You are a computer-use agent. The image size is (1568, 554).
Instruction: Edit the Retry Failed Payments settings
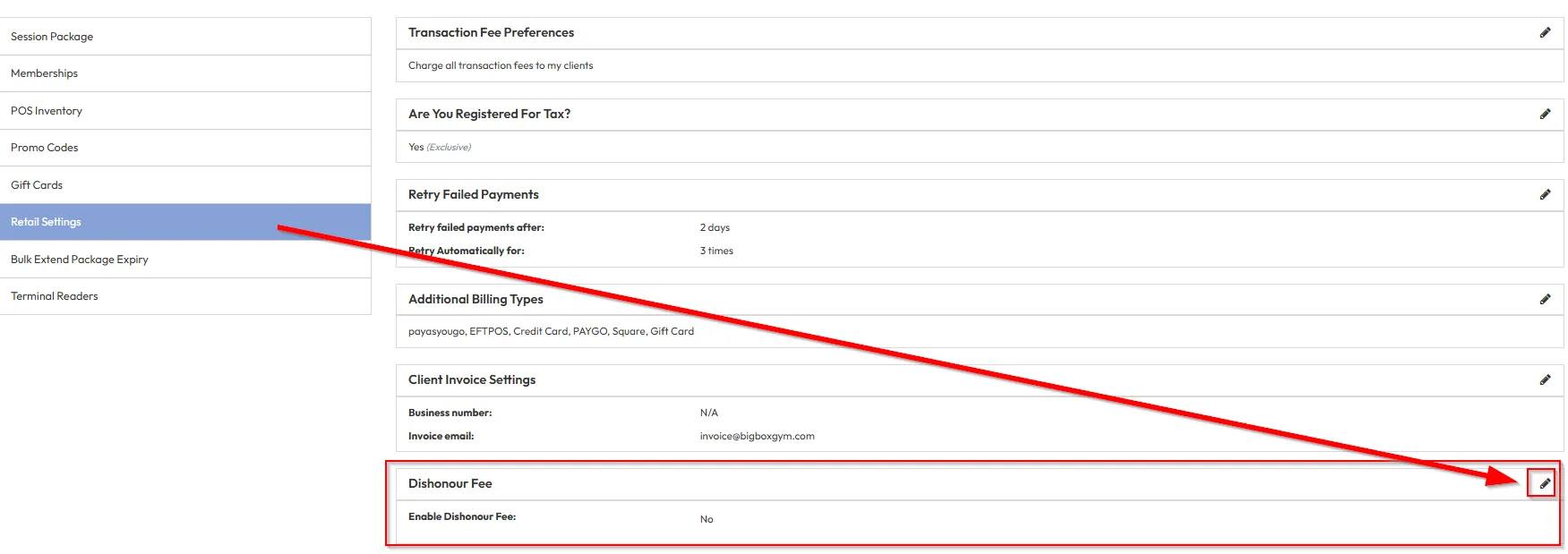click(x=1545, y=195)
